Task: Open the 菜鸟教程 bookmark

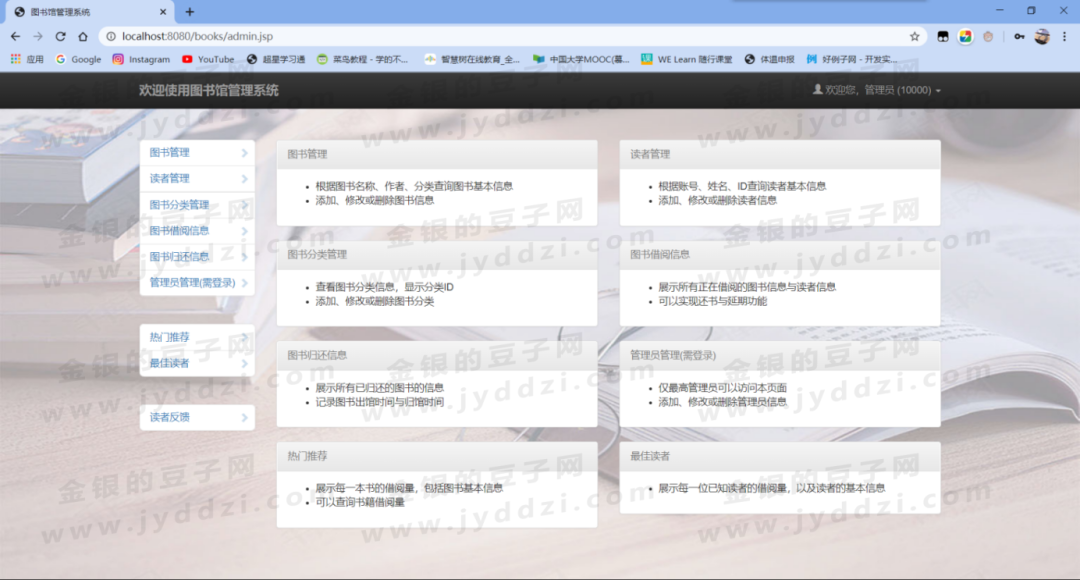Action: 362,59
